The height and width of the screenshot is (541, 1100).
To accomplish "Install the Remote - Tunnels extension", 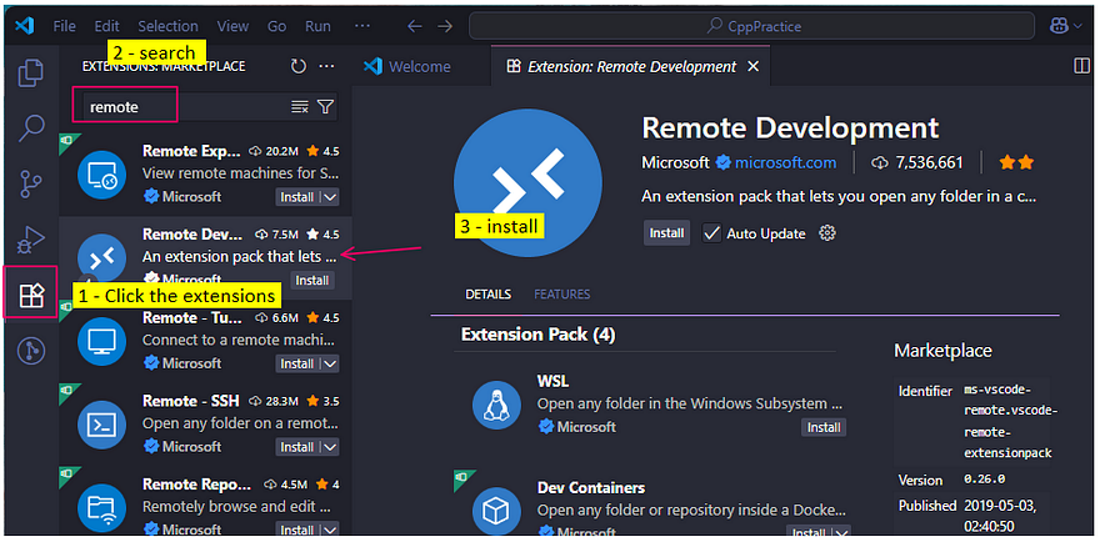I will tap(297, 363).
